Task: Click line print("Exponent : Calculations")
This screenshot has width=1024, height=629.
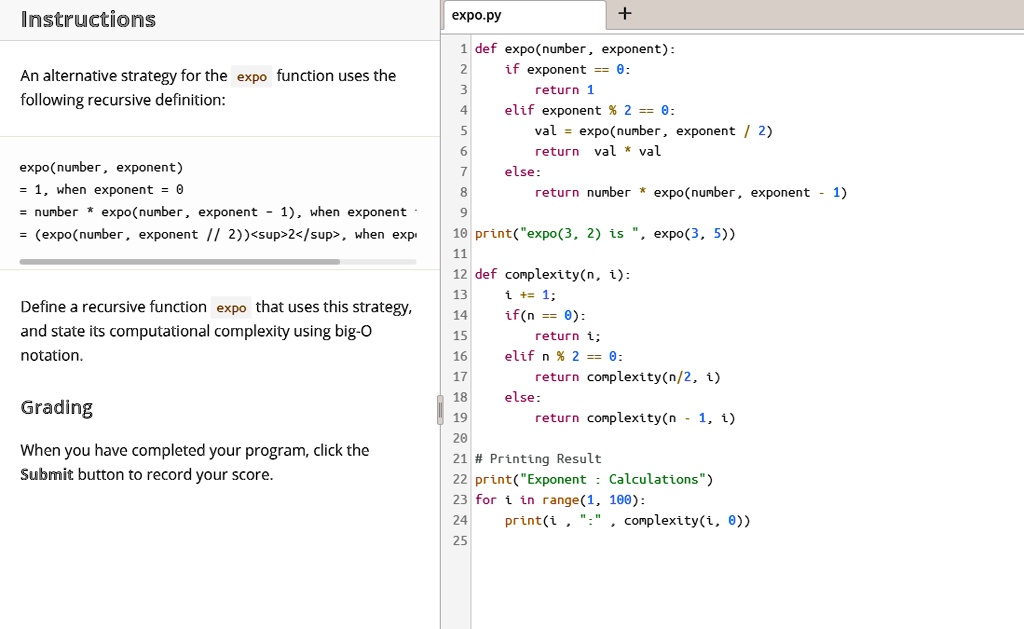Action: coord(594,479)
